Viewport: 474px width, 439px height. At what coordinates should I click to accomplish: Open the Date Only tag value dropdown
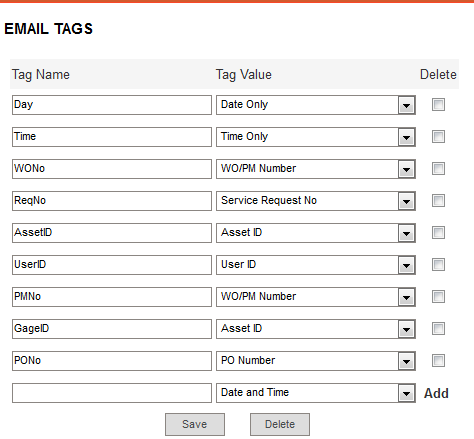pos(315,105)
